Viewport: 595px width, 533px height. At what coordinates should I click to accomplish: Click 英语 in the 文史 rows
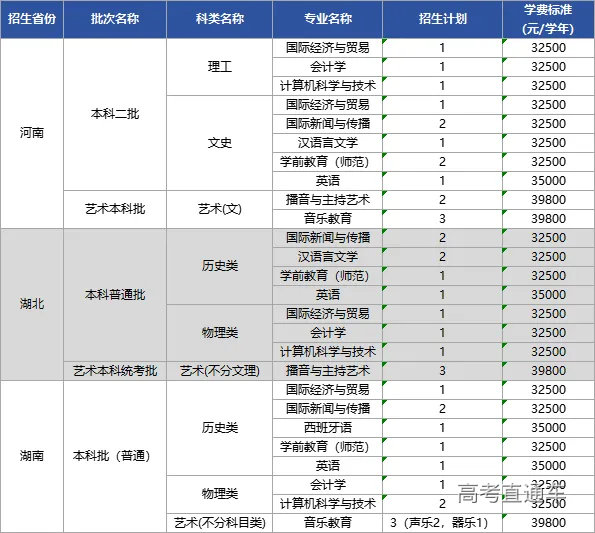[327, 181]
